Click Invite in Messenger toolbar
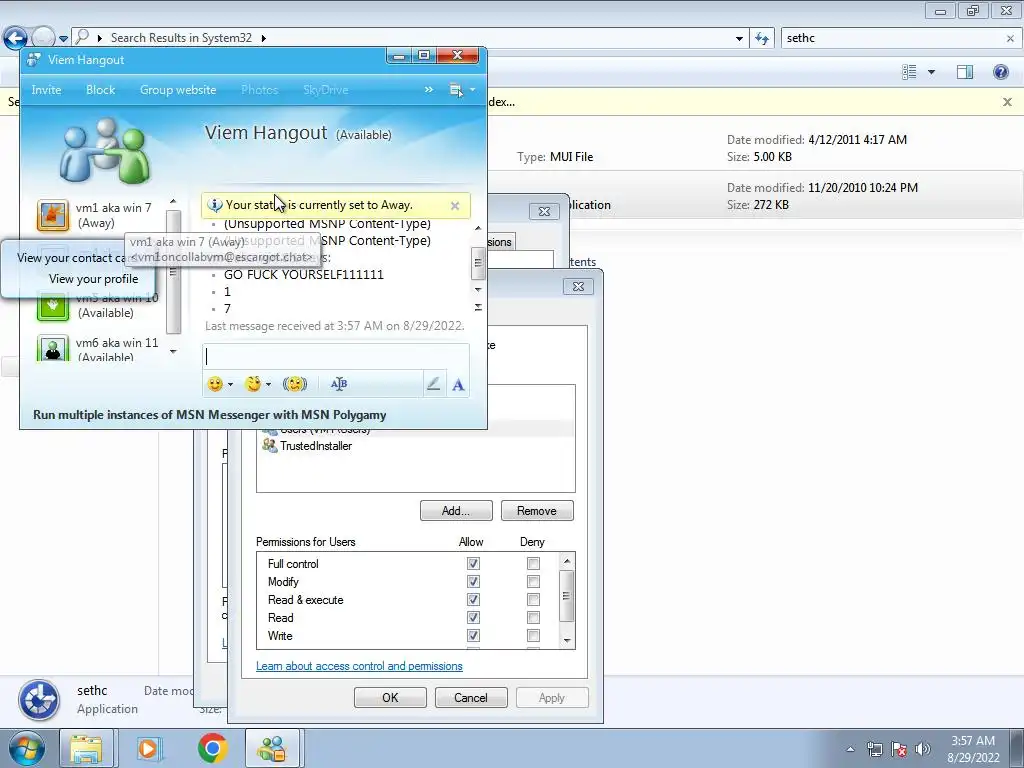This screenshot has height=768, width=1024. (46, 90)
